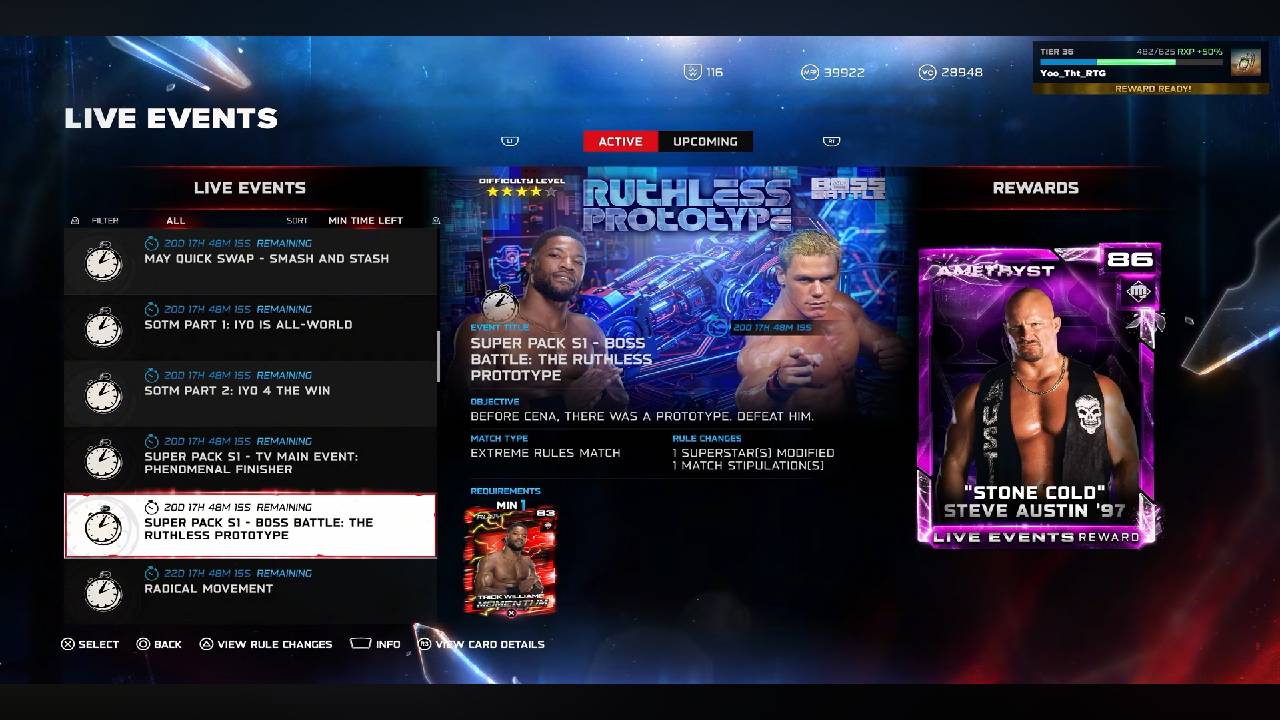The height and width of the screenshot is (720, 1280).
Task: Click the 28948 VC balance value
Action: (x=962, y=72)
